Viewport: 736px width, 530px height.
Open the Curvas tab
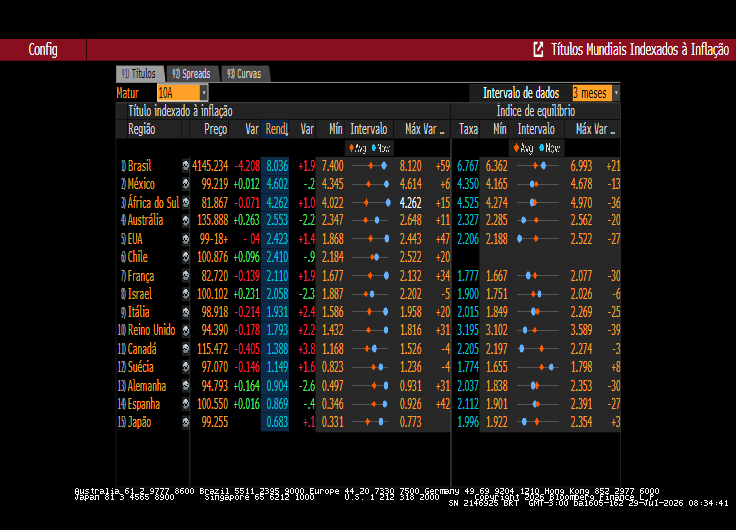[245, 74]
